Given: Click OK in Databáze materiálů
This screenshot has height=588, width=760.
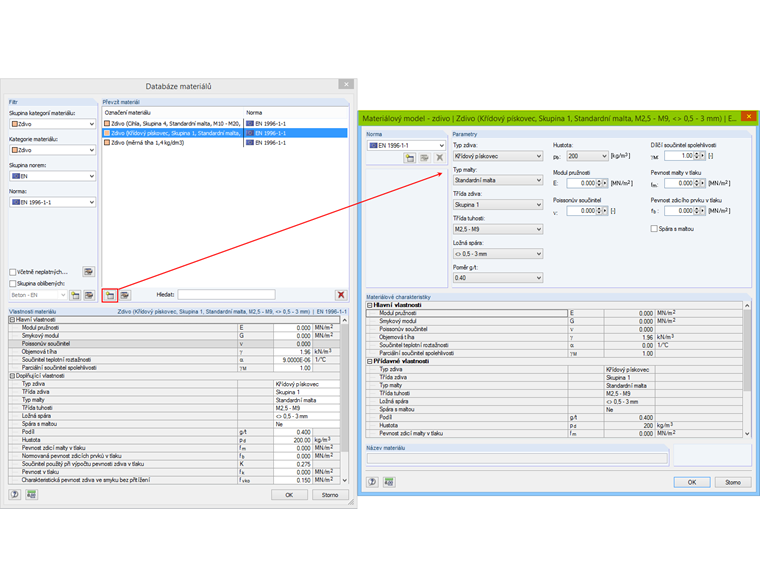Looking at the screenshot, I should (289, 495).
